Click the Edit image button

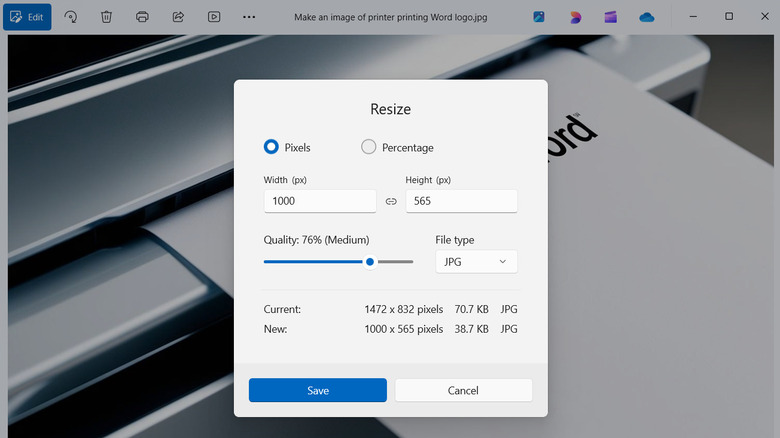[x=27, y=17]
